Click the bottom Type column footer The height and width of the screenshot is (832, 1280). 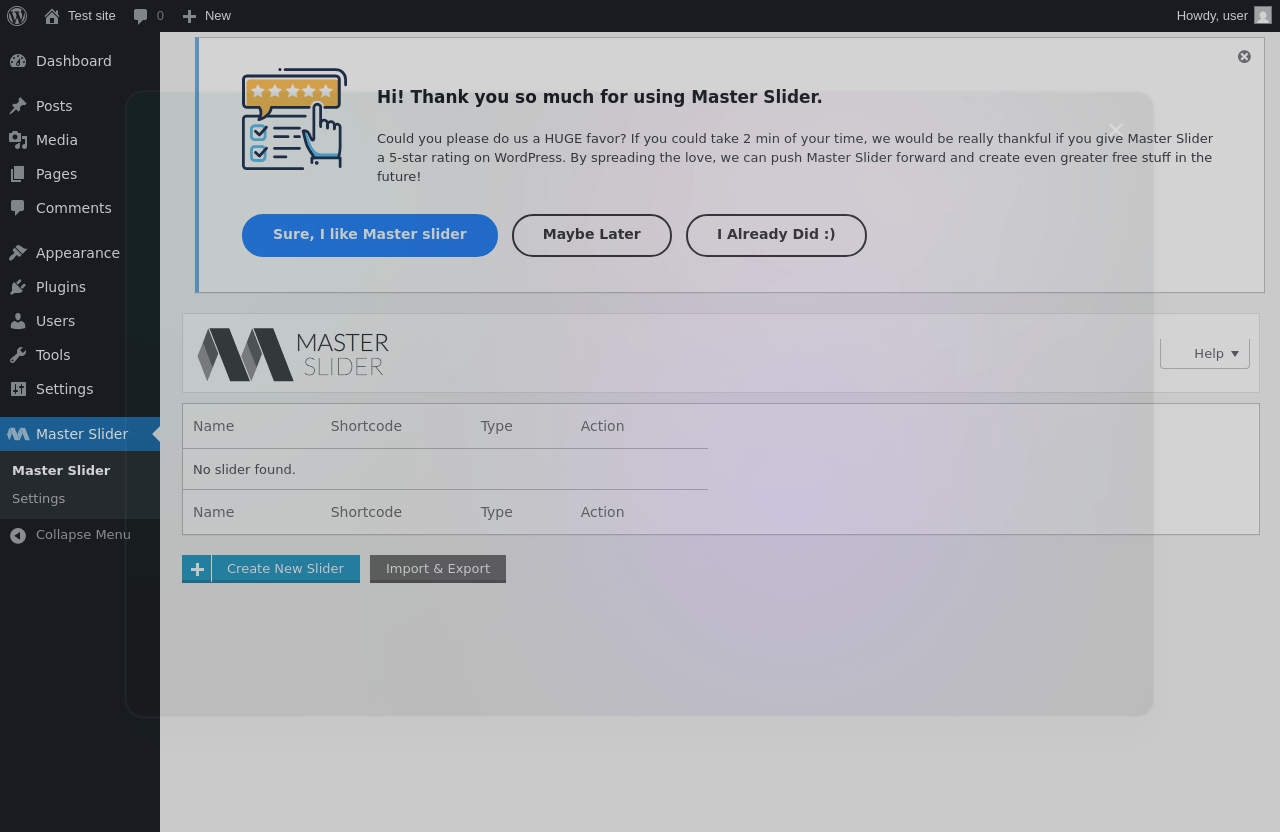[496, 512]
